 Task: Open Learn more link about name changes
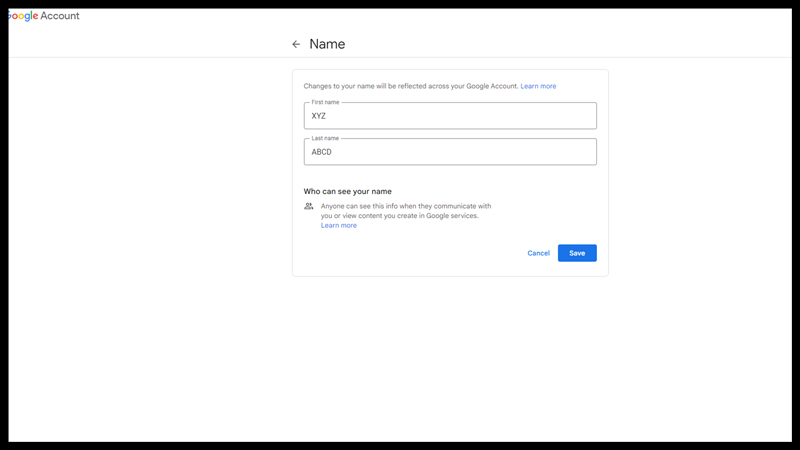(x=538, y=86)
